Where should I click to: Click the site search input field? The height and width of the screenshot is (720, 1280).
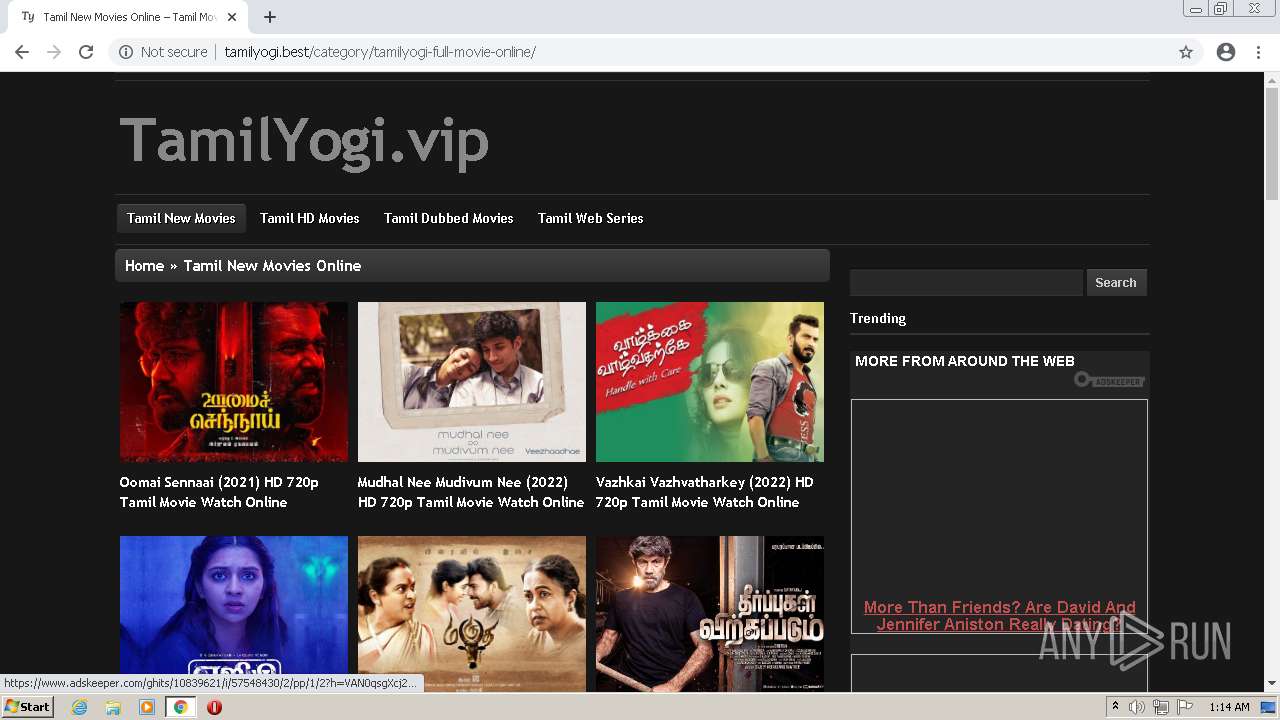click(966, 283)
